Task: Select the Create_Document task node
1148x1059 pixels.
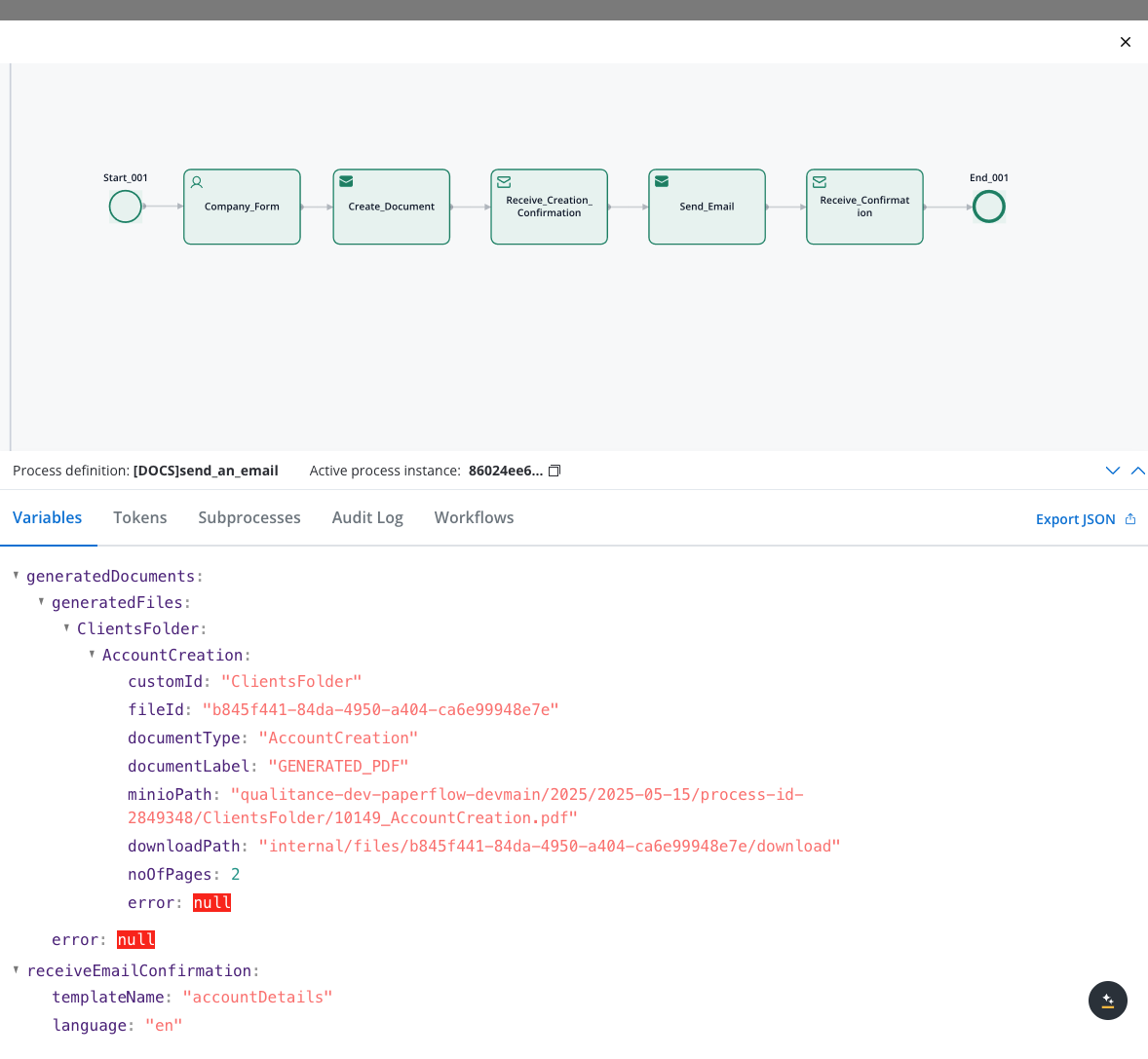Action: [392, 207]
